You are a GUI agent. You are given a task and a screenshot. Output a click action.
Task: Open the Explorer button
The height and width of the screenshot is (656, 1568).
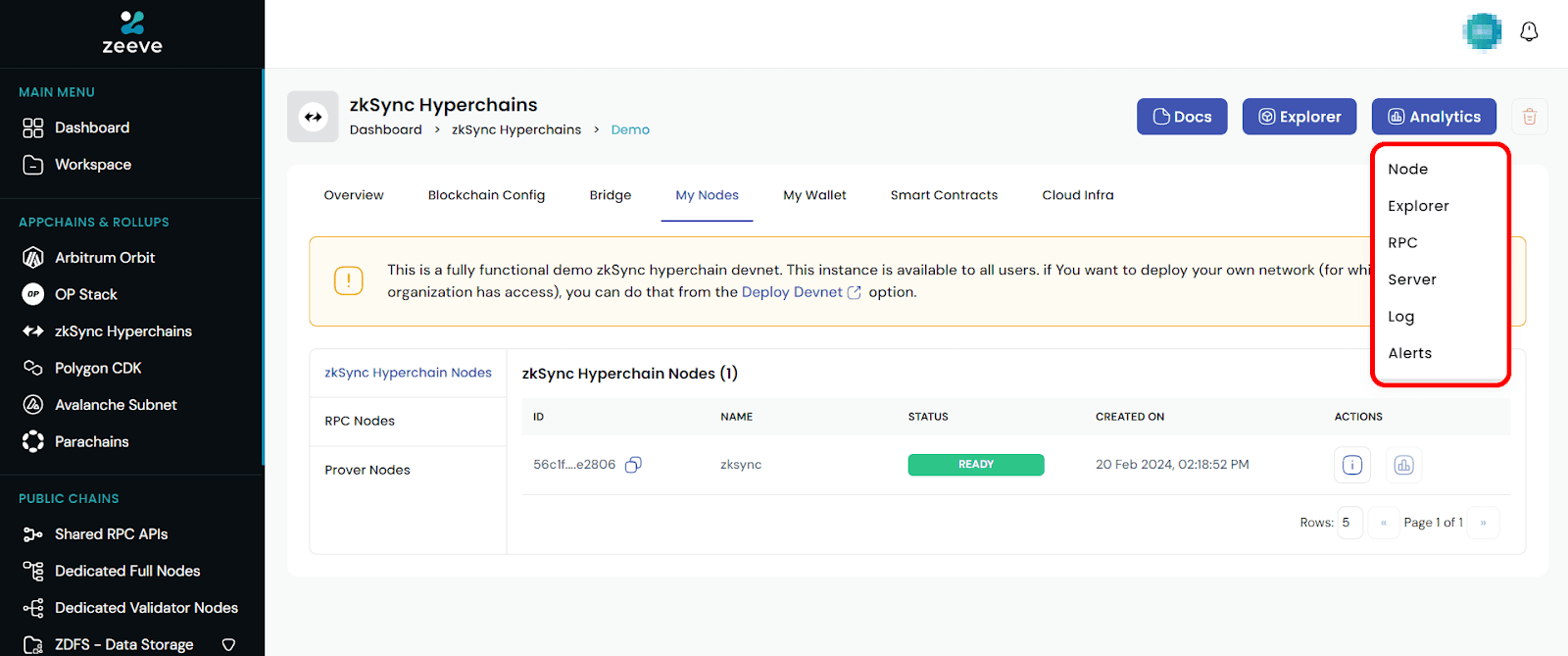1299,117
